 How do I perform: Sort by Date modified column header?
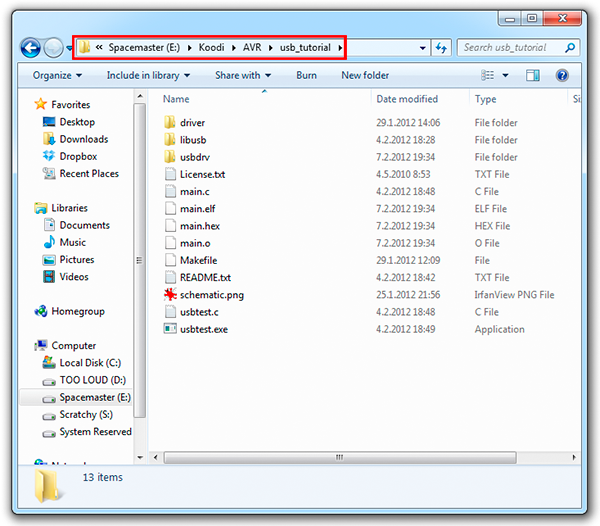coord(407,99)
